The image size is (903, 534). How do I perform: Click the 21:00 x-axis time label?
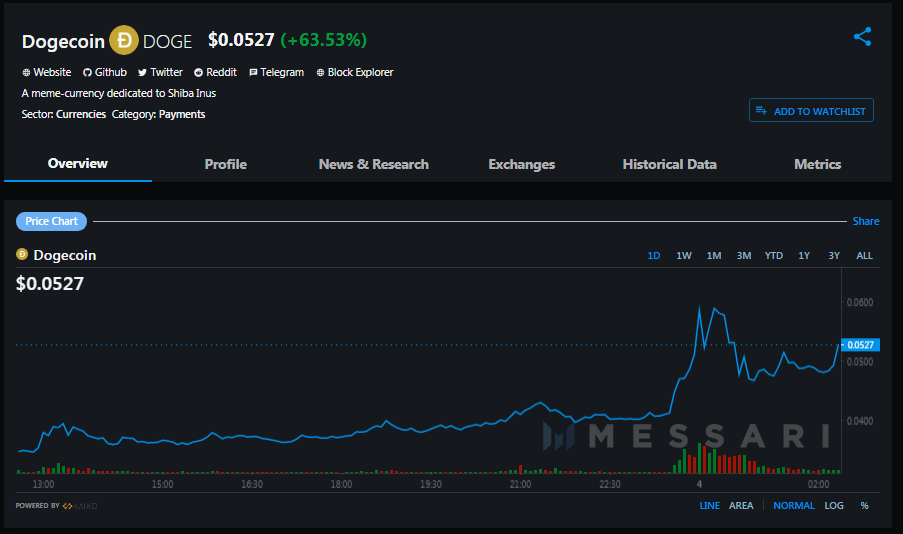[520, 484]
